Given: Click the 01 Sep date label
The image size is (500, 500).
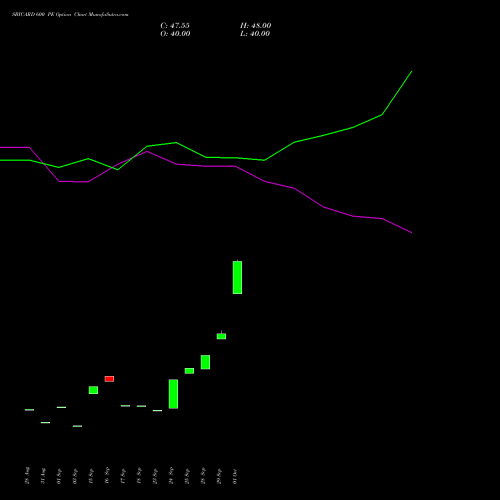Looking at the screenshot, I should [x=59, y=476].
